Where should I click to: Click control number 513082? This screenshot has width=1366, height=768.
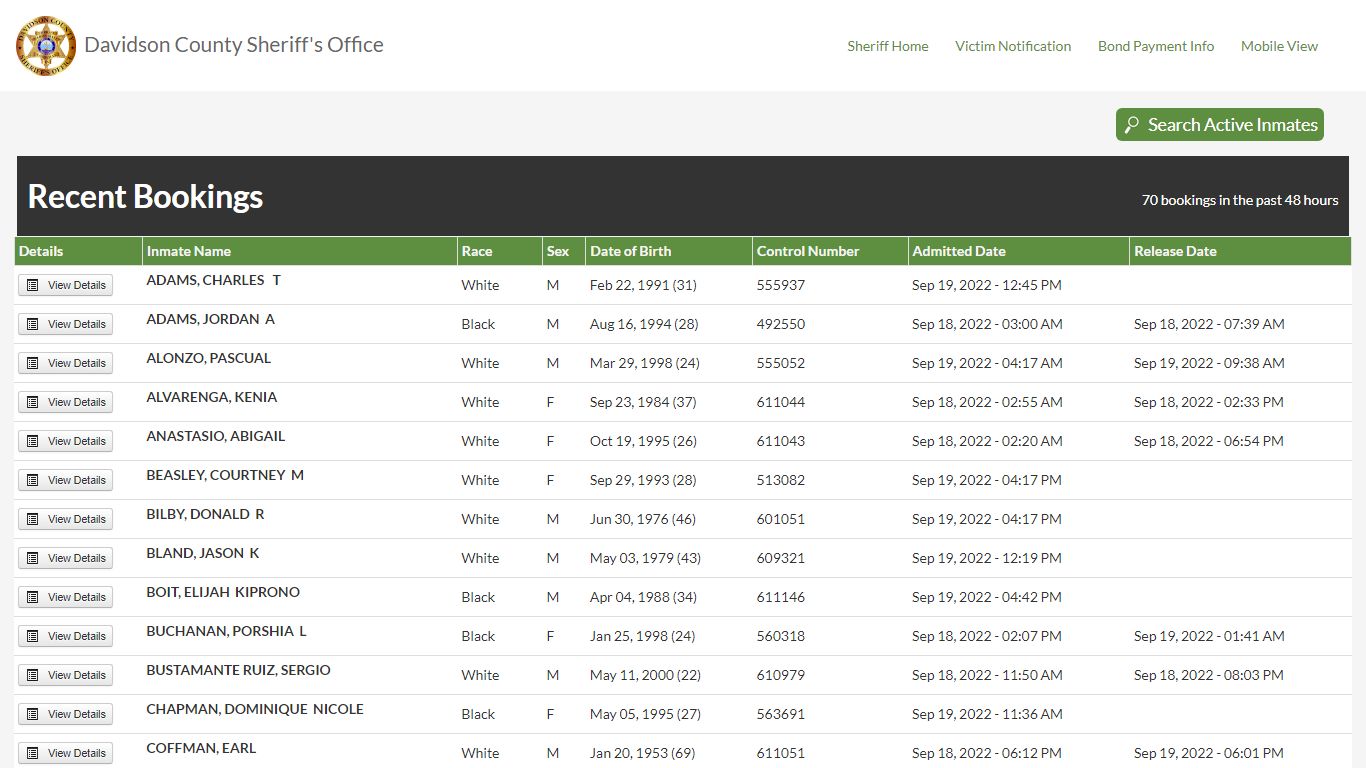click(x=781, y=480)
